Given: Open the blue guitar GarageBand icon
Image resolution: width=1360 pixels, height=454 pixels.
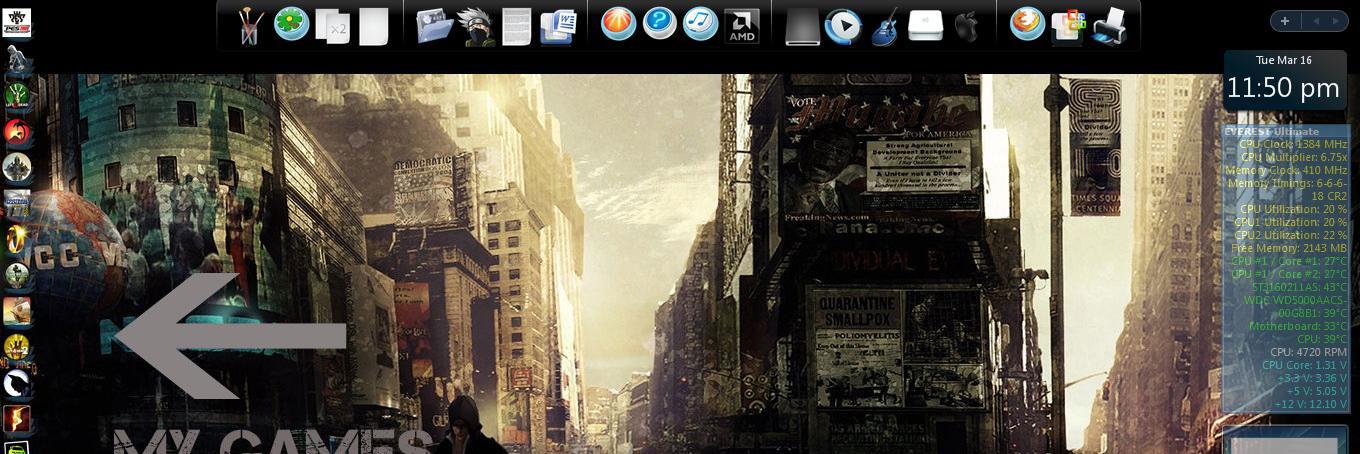Looking at the screenshot, I should click(885, 26).
